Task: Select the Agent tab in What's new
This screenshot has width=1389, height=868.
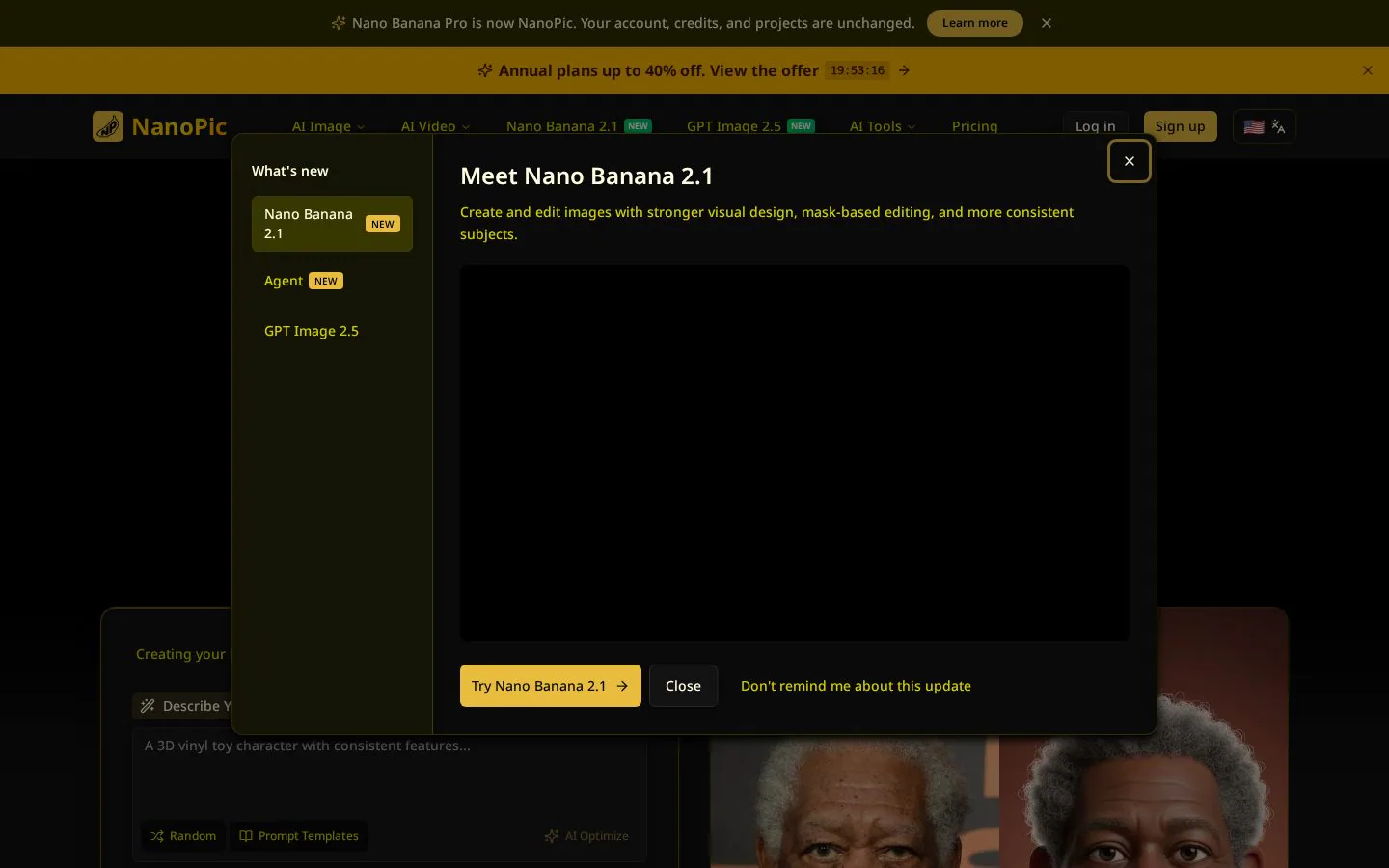Action: click(x=332, y=281)
